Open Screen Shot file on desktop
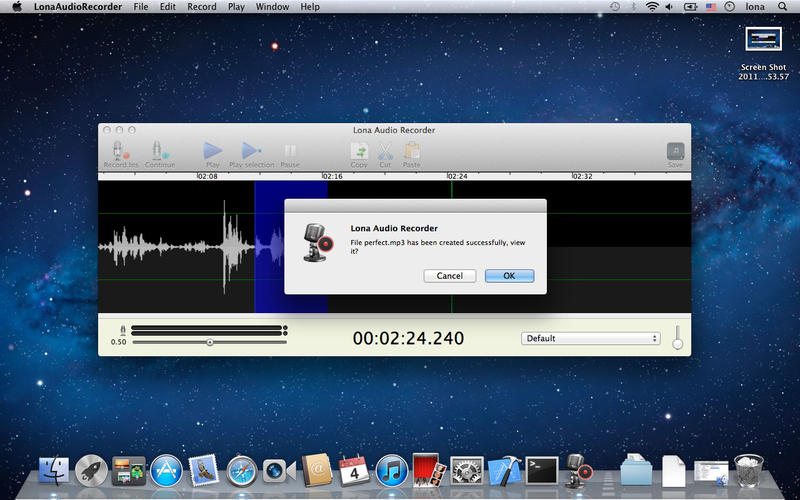Viewport: 800px width, 500px height. tap(764, 40)
